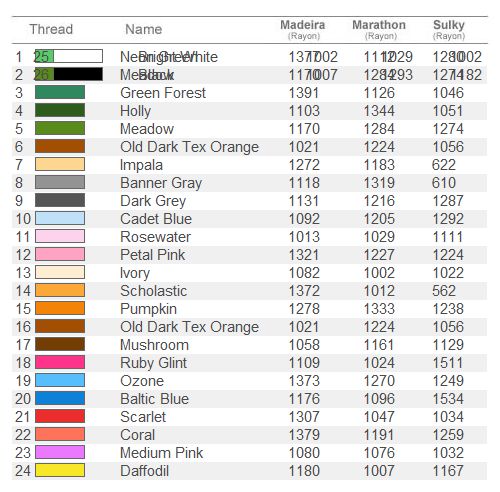The height and width of the screenshot is (492, 500).
Task: Click the name 'Mushroom'
Action: click(154, 345)
